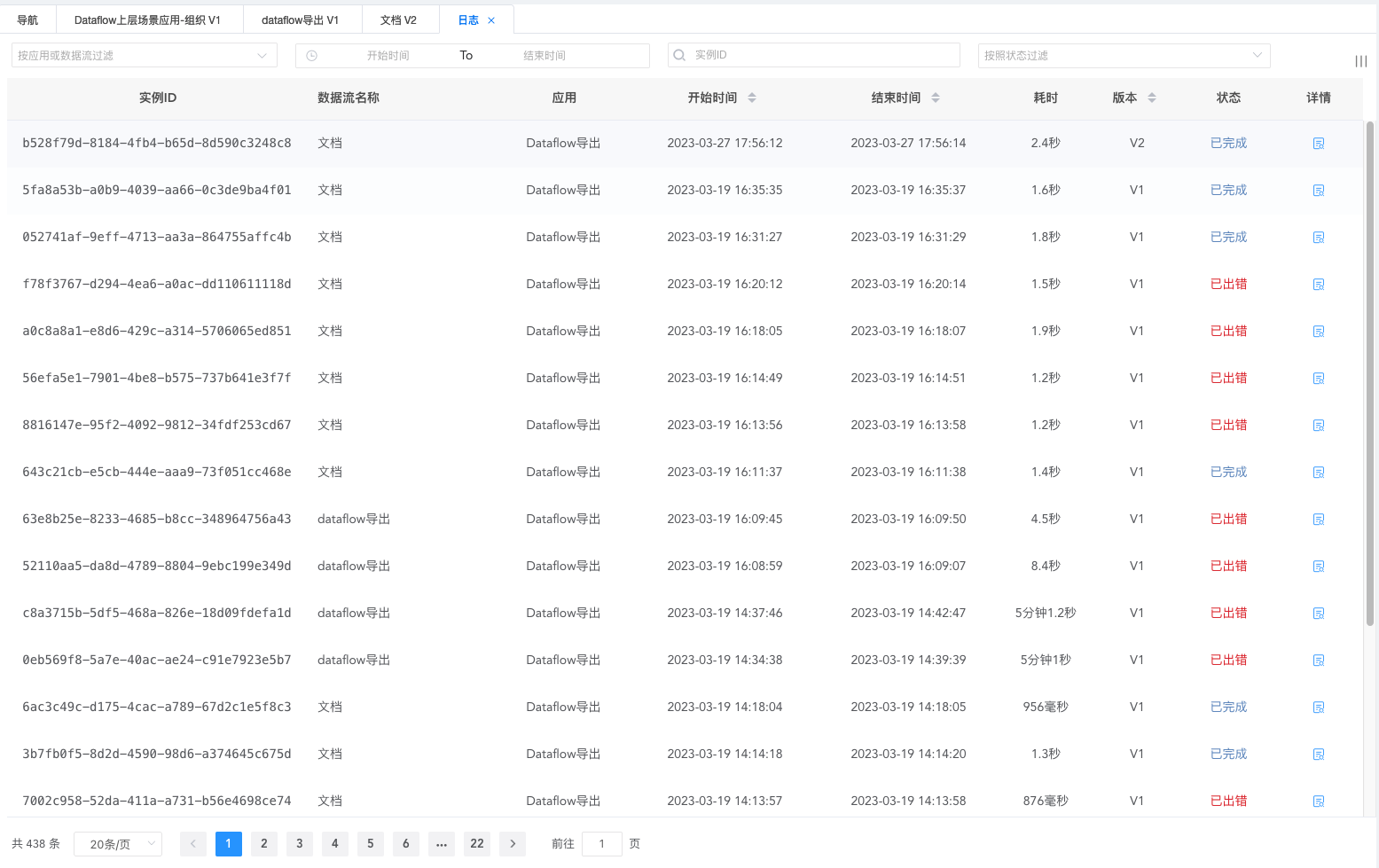Click Dataflow导出 app cell in row 0eb569f8
1379x868 pixels.
(x=563, y=660)
